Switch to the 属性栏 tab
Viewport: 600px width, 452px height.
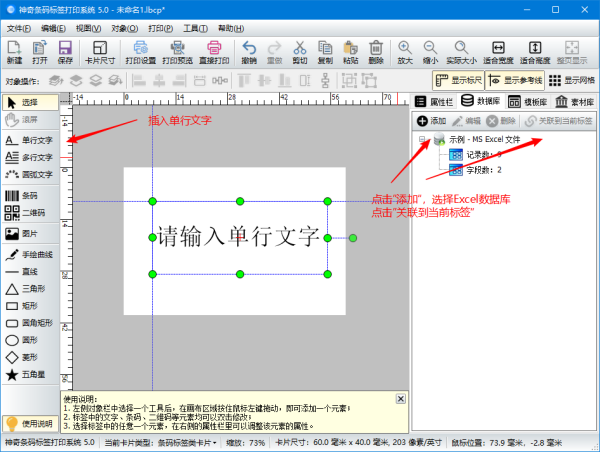point(434,102)
